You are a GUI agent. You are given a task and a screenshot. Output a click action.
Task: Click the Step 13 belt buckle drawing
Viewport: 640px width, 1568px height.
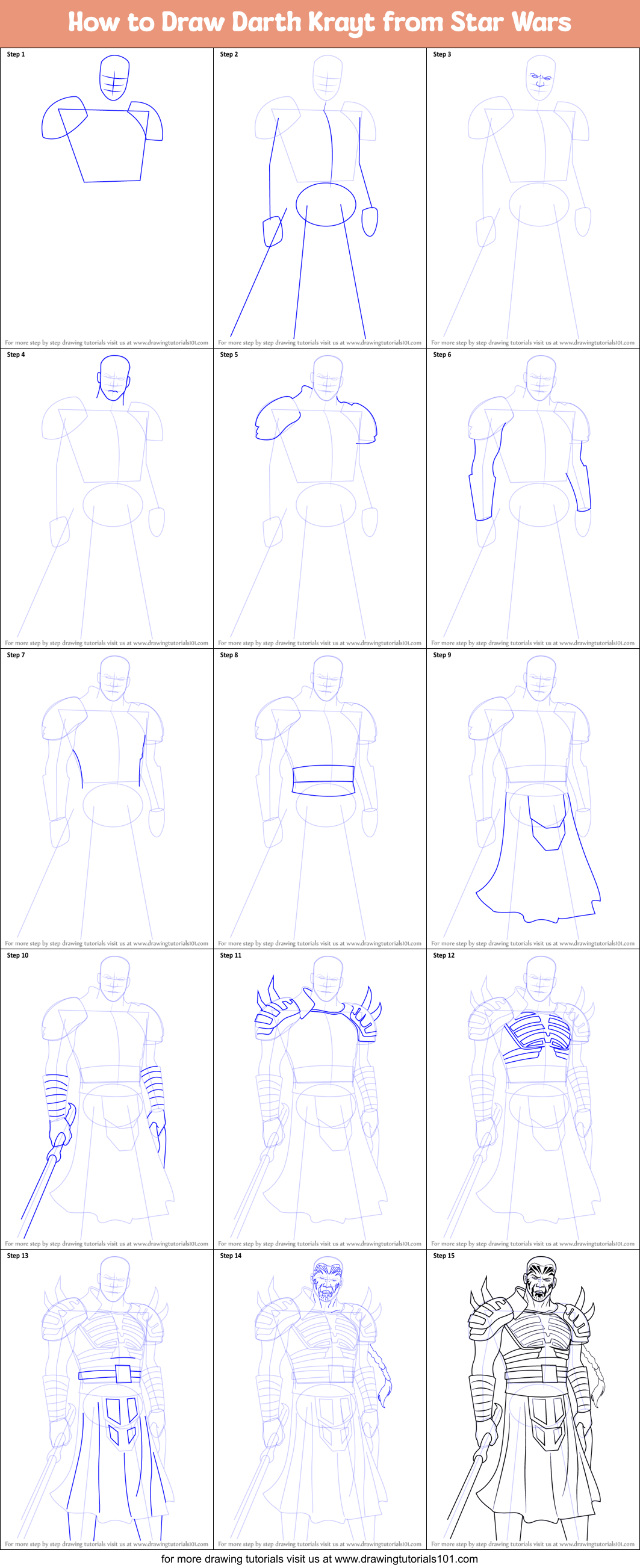click(x=107, y=1397)
